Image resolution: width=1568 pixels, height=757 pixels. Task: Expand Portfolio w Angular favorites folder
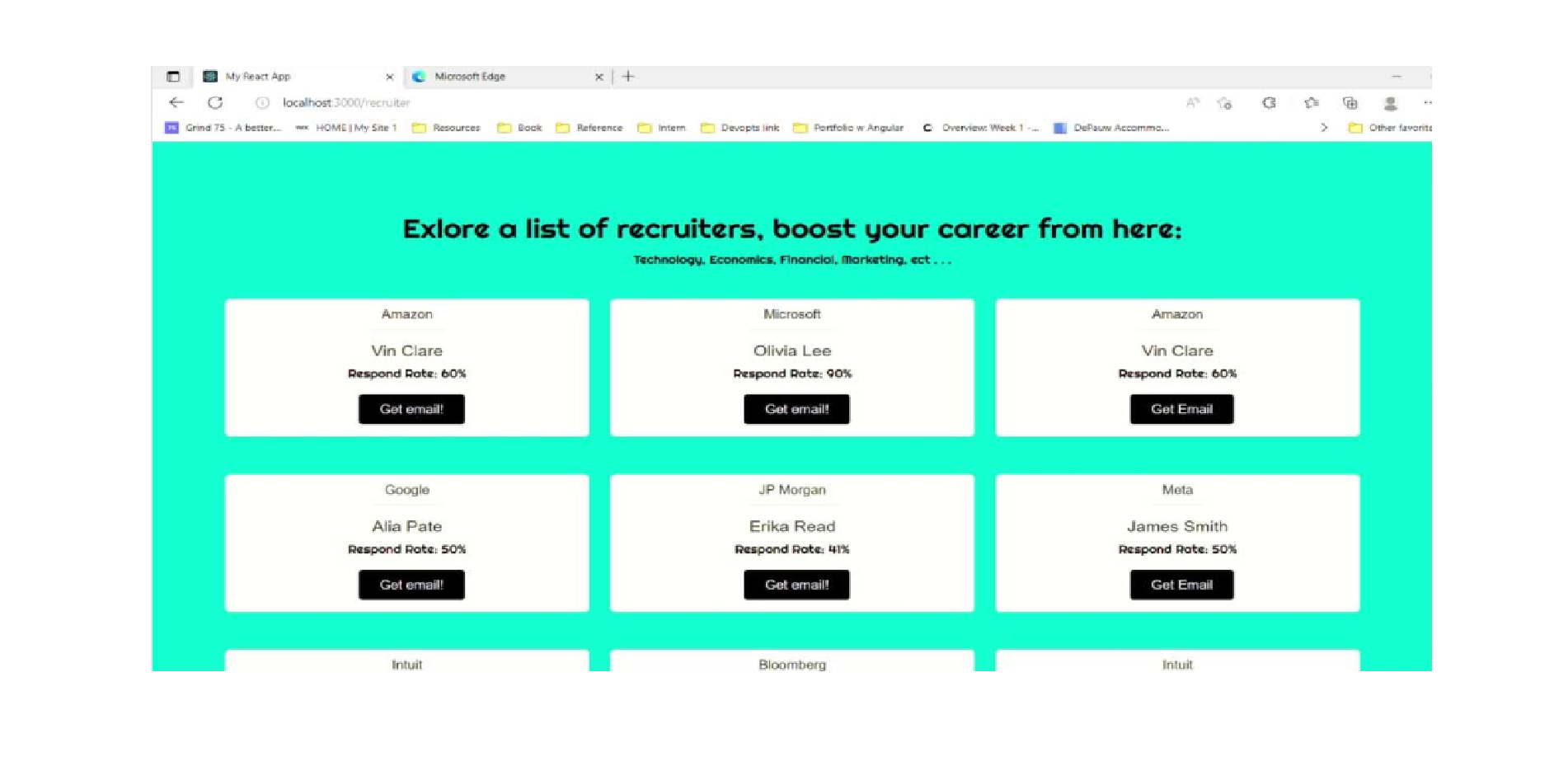coord(848,128)
